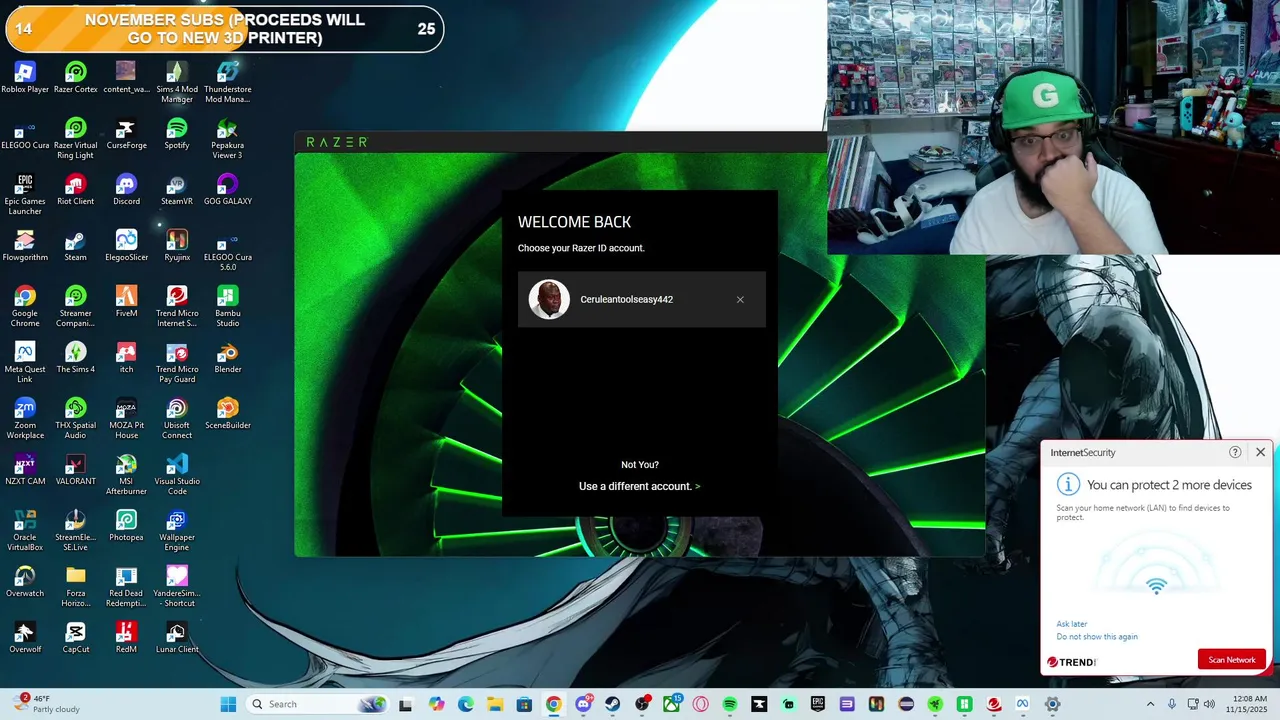Screen dimensions: 1280x720
Task: Open FiveM desktop icon
Action: [126, 301]
